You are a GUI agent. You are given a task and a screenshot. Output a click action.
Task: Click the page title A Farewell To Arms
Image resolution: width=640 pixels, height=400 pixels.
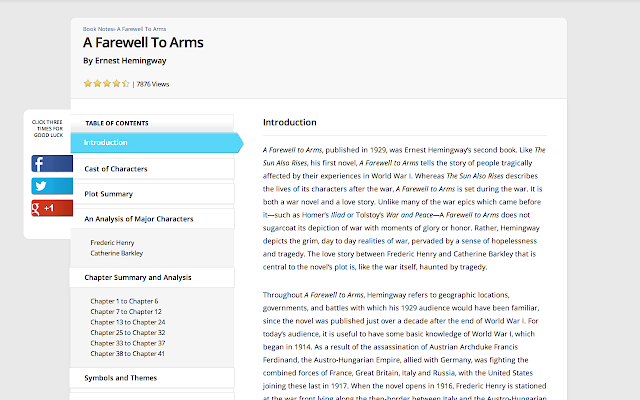tap(143, 42)
